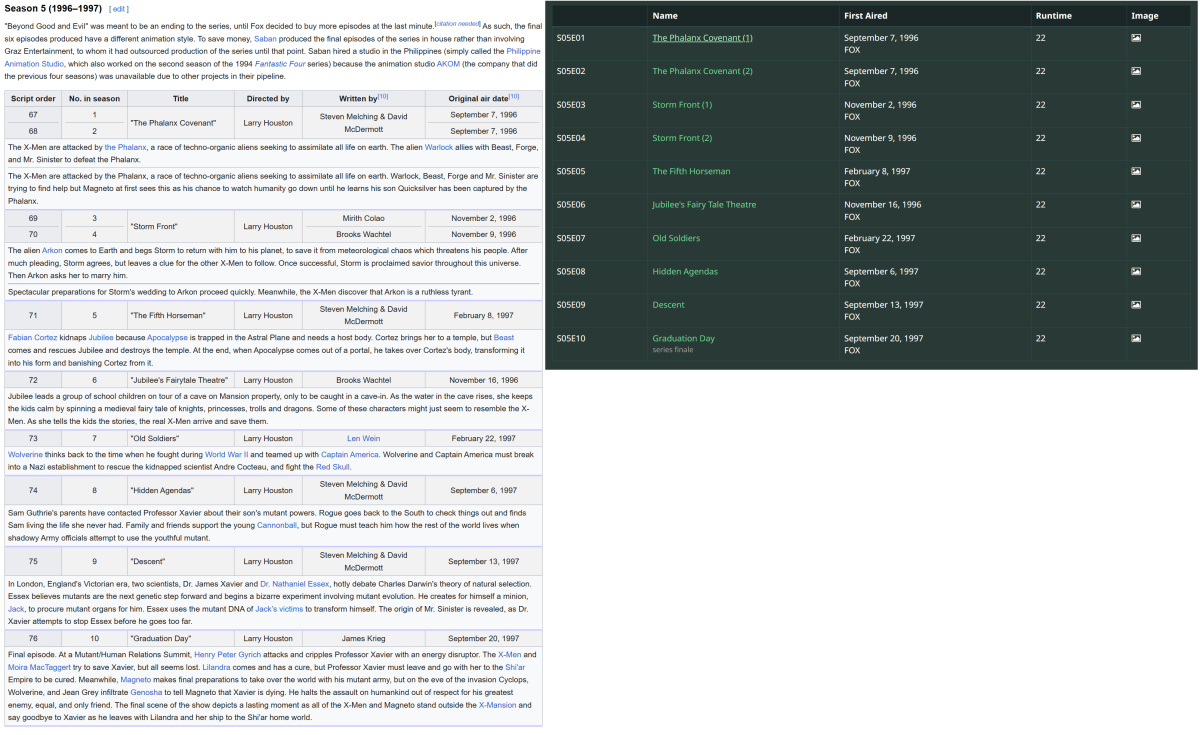
Task: Open the image thumbnail icon for S05E02
Action: tap(1135, 71)
